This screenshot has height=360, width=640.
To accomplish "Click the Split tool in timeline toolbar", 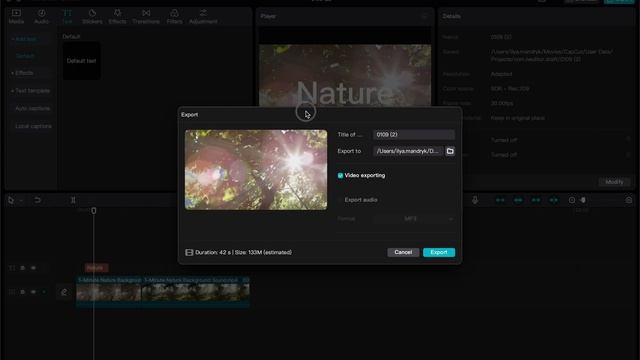I will 73,200.
